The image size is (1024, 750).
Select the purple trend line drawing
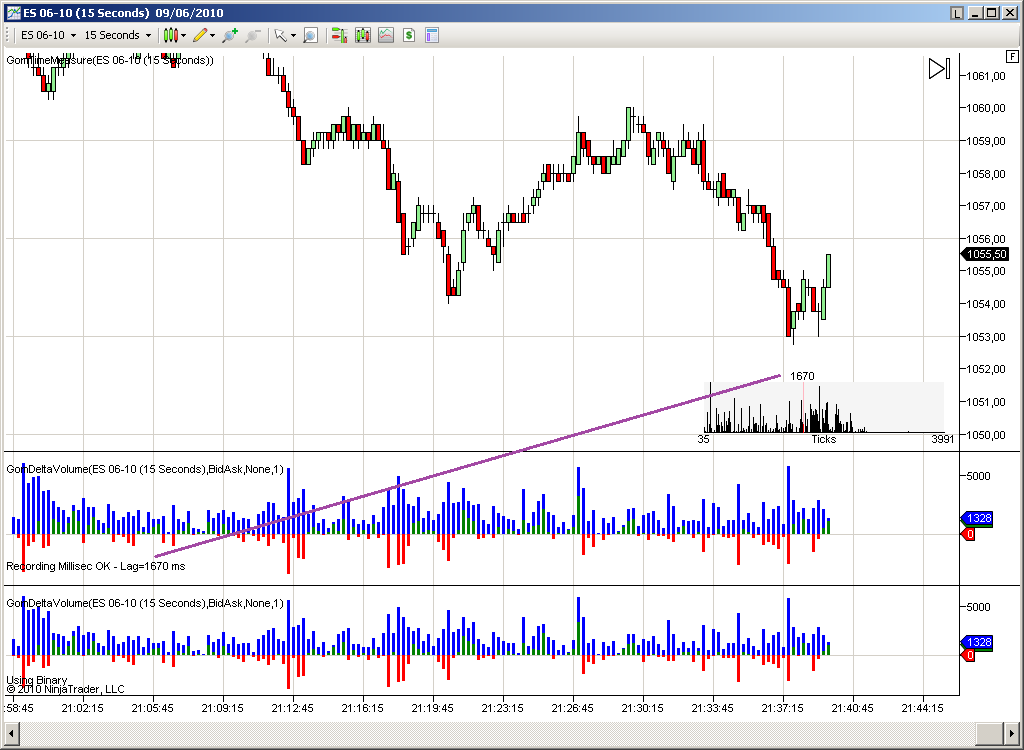coord(468,466)
